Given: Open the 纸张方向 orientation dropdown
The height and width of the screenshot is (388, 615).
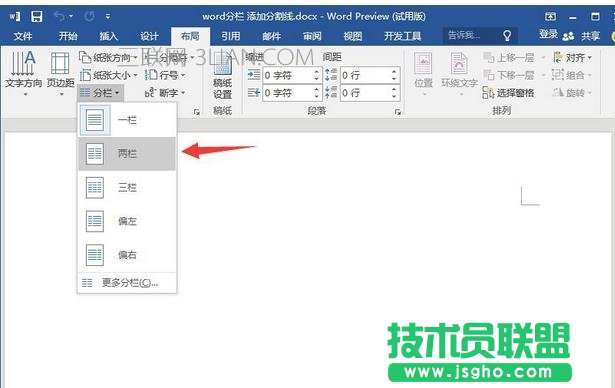Looking at the screenshot, I should 108,58.
